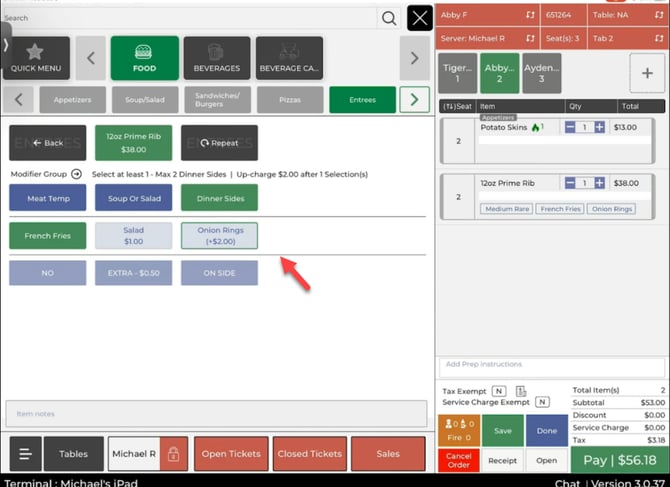Click the lock icon beside Michael R
This screenshot has width=670, height=487.
point(173,454)
